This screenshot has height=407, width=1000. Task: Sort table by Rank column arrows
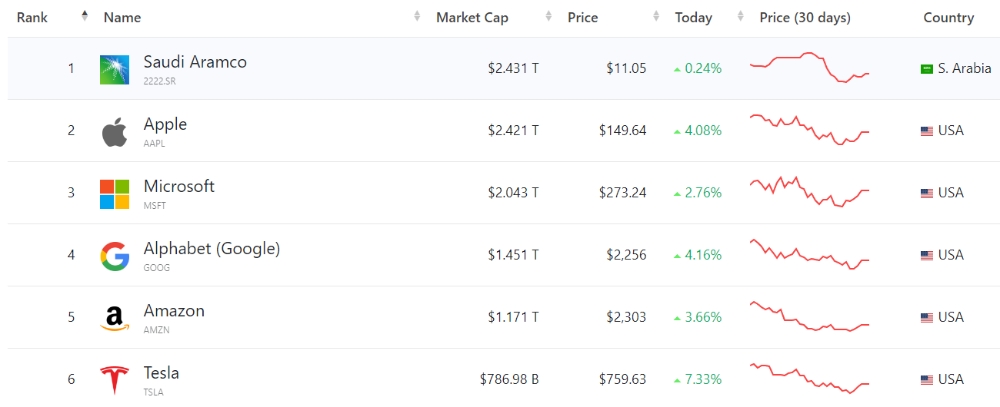click(x=85, y=16)
